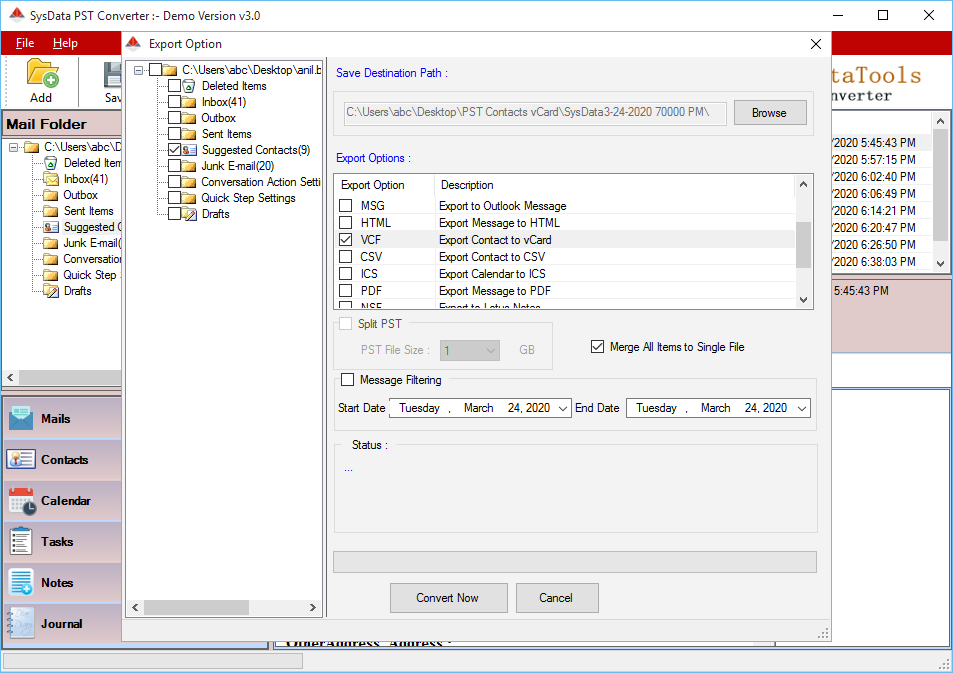Click right arrow of dialog tree scrollbar
The image size is (953, 673).
[312, 607]
